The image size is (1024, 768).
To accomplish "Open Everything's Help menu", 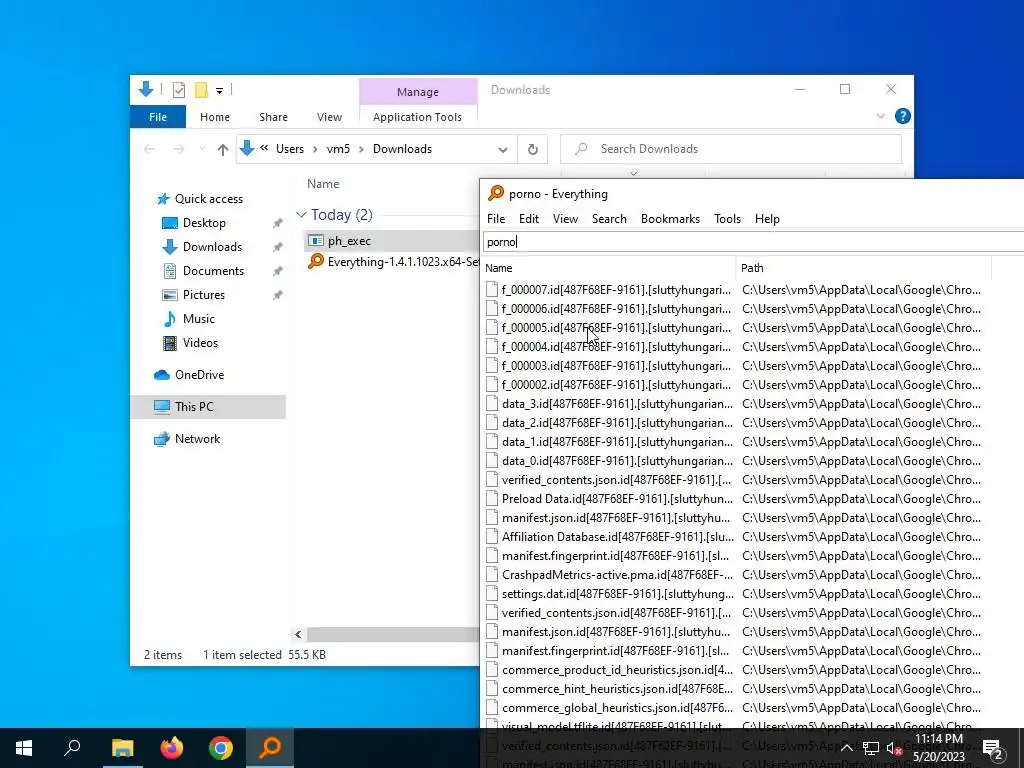I will pos(767,219).
